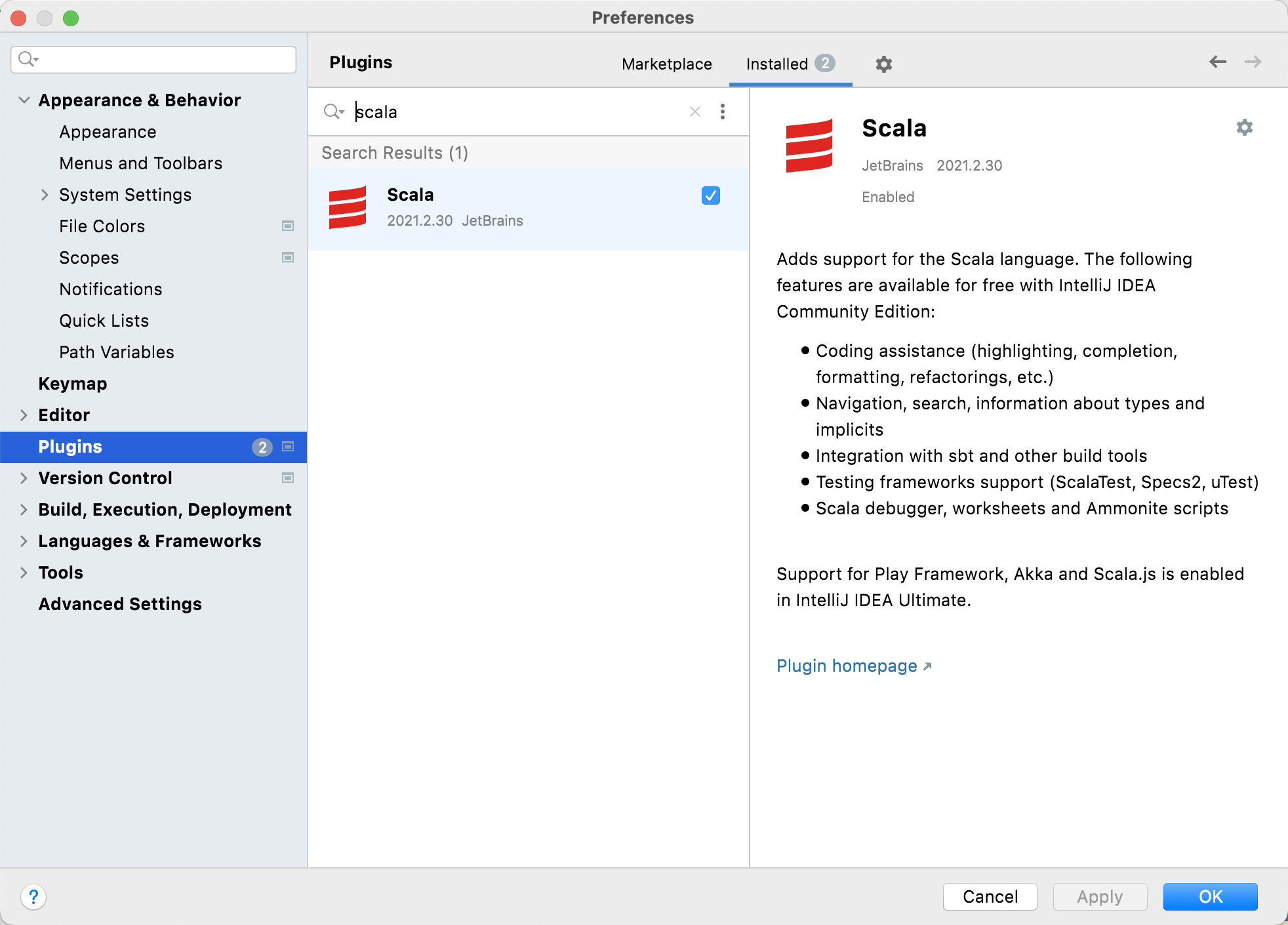Clear the scala search with X icon
Image resolution: width=1288 pixels, height=925 pixels.
pyautogui.click(x=695, y=112)
